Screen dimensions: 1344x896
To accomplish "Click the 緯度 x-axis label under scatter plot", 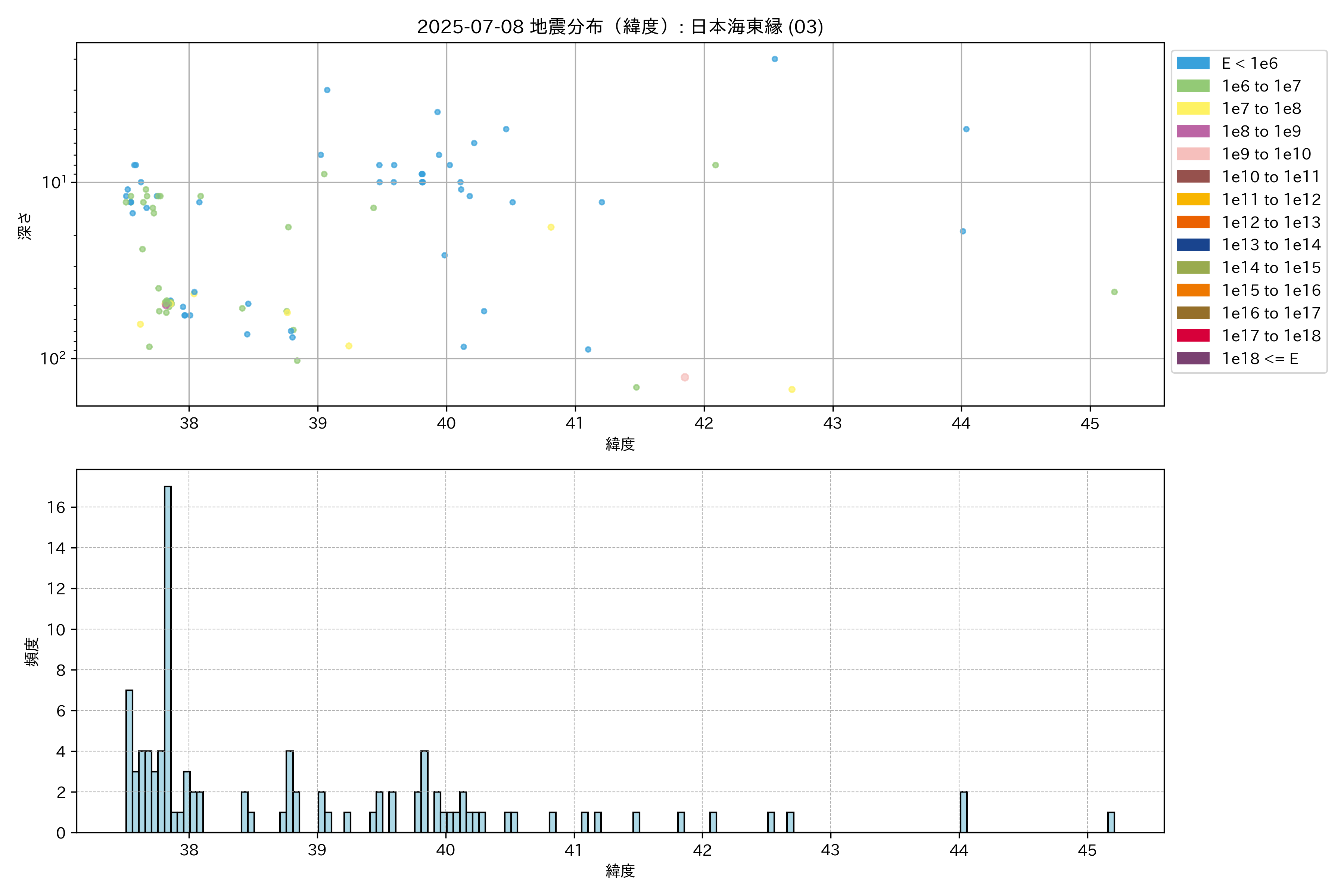I will point(620,444).
